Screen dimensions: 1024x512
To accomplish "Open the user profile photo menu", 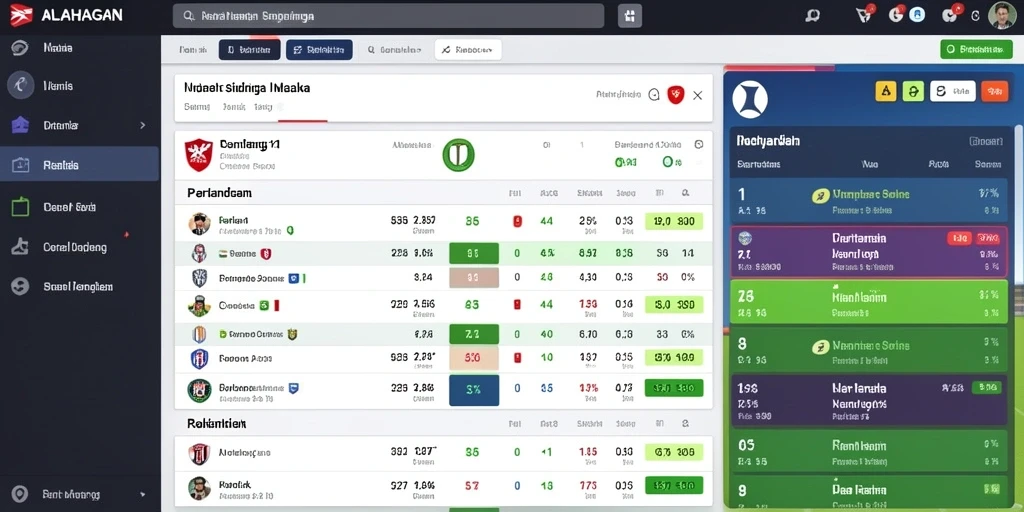I will (x=1001, y=15).
